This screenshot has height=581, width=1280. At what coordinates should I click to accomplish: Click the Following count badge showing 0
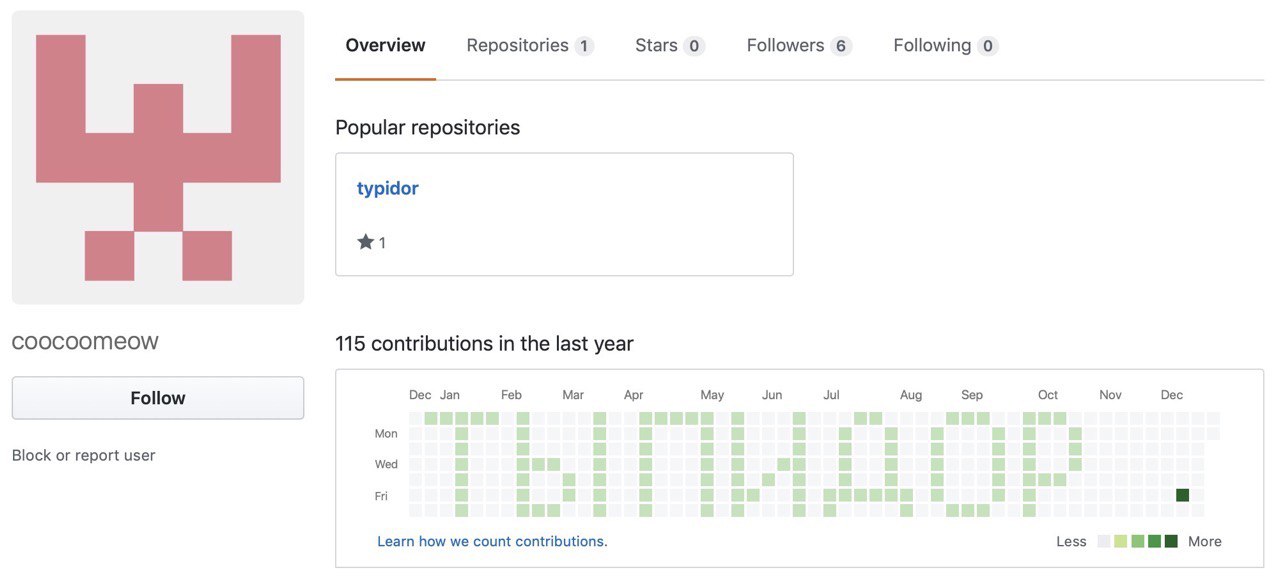pos(988,46)
